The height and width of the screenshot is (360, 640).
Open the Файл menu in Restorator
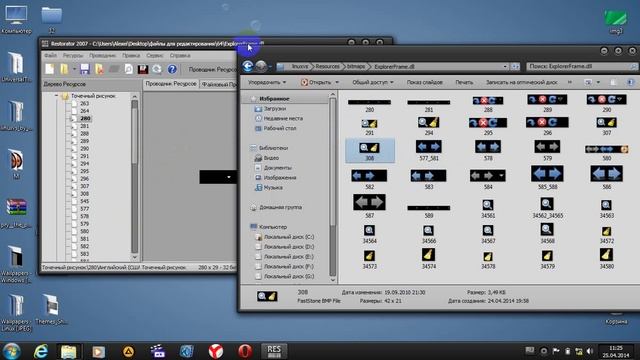51,55
